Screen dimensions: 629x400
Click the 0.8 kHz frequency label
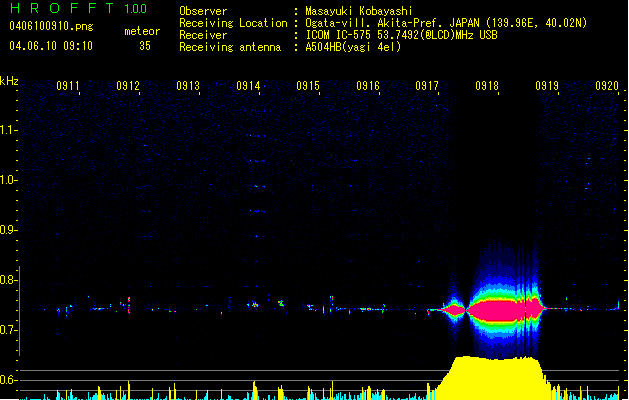coord(8,280)
